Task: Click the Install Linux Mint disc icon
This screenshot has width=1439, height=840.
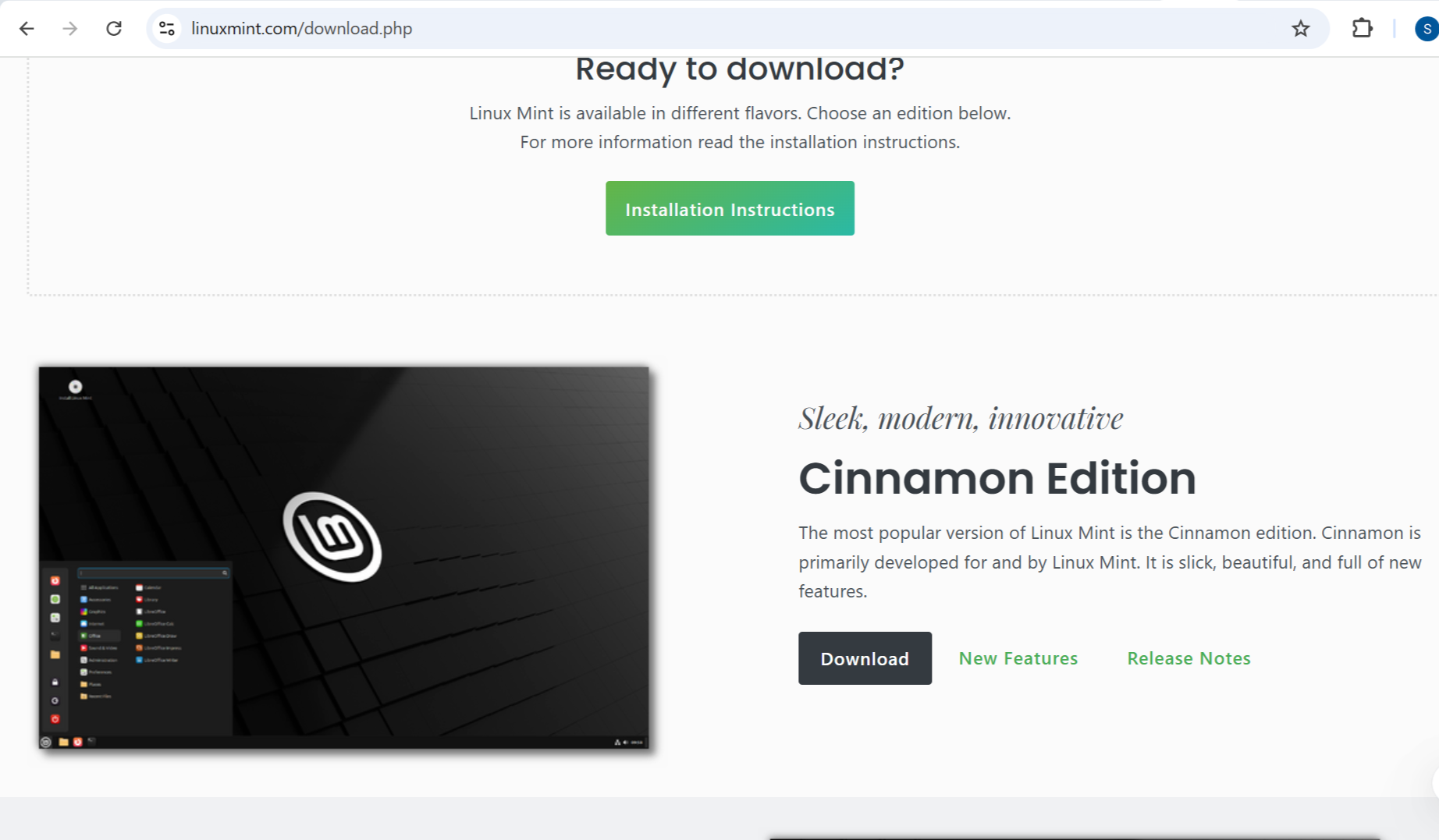Action: (x=76, y=387)
